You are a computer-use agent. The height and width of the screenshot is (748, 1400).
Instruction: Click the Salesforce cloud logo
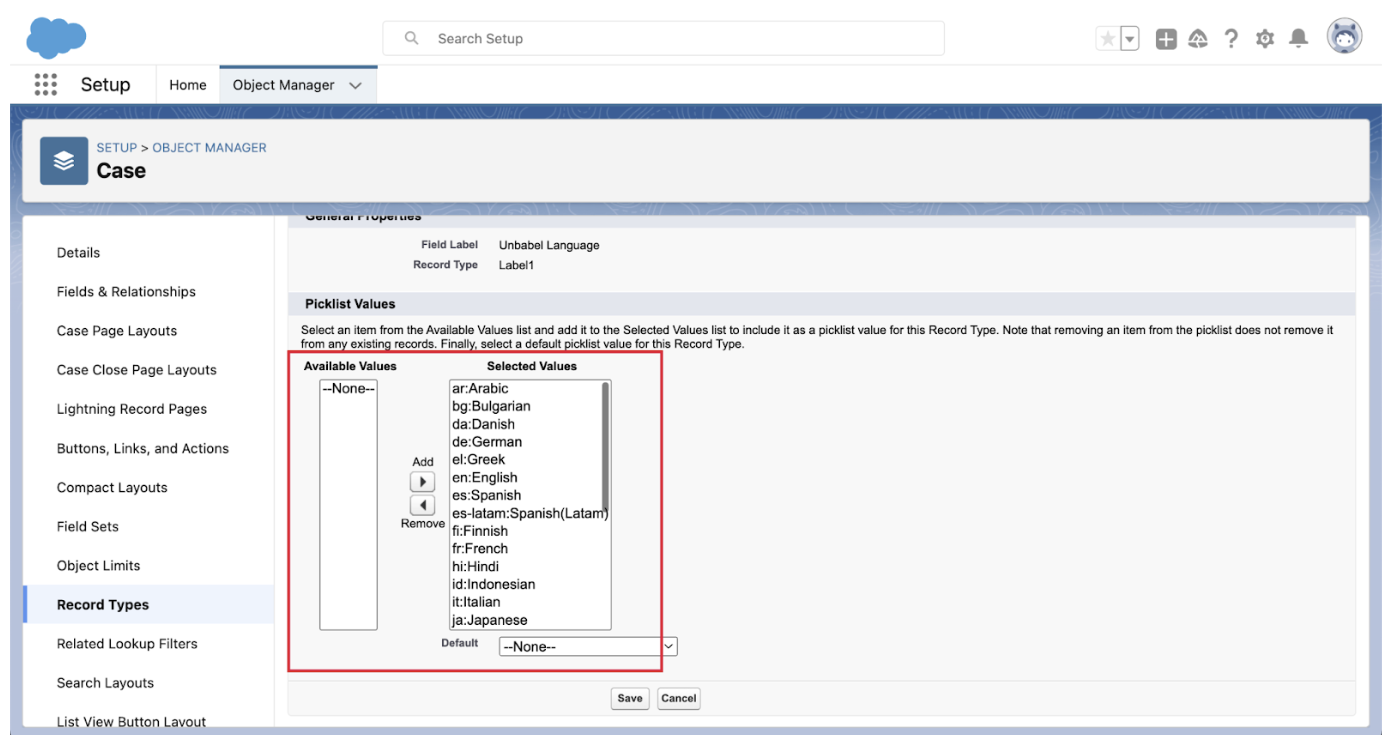coord(56,38)
